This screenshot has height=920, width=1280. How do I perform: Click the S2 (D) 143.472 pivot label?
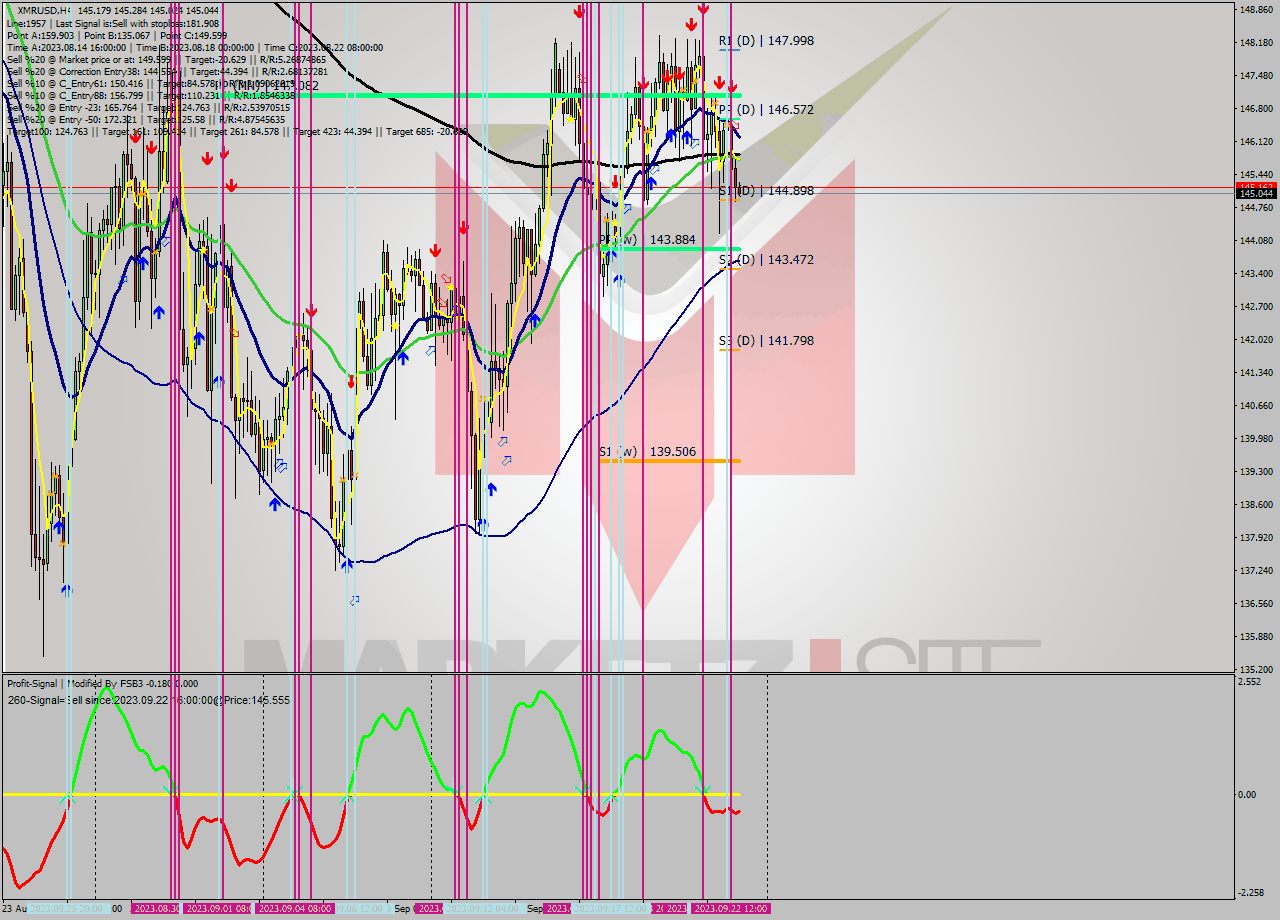click(766, 259)
